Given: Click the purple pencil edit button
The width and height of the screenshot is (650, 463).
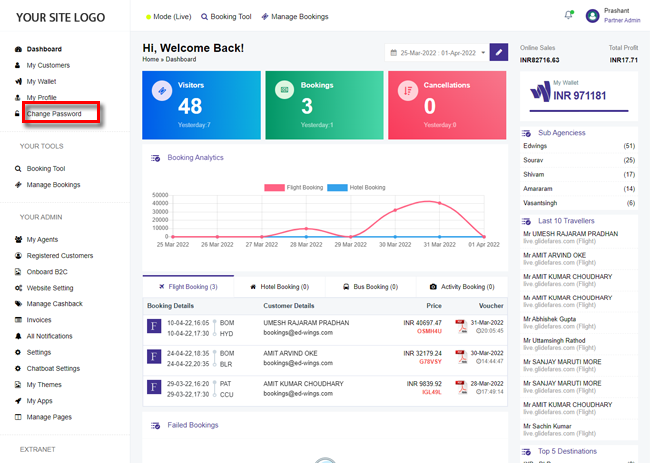Looking at the screenshot, I should coord(499,52).
